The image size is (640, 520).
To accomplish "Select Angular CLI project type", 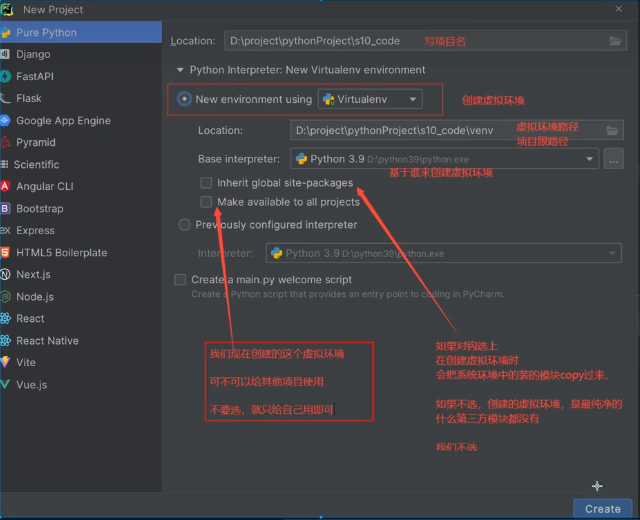I will (81, 187).
